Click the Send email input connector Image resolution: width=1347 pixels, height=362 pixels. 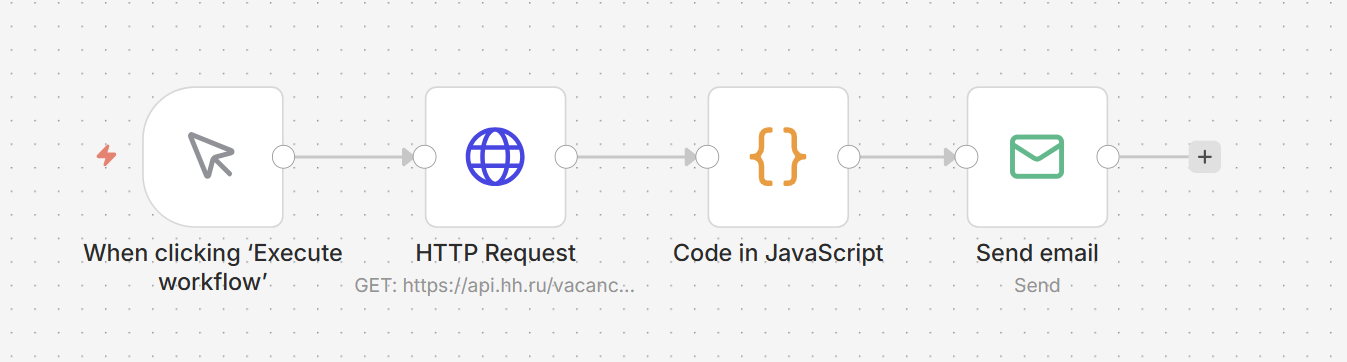[x=966, y=157]
